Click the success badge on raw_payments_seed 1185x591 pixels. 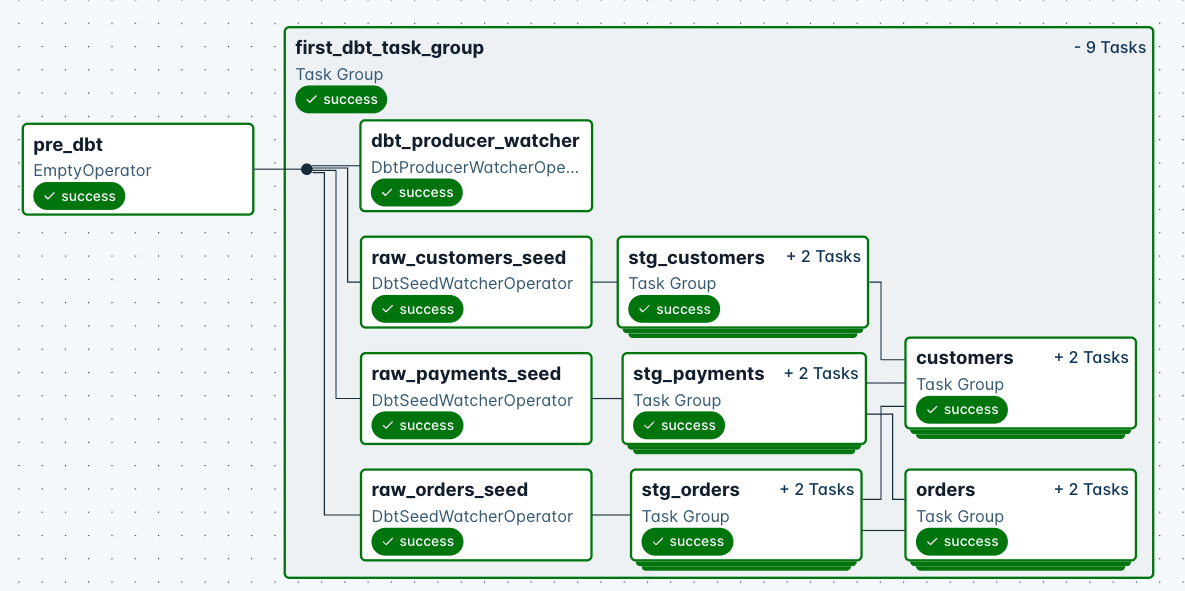tap(416, 425)
